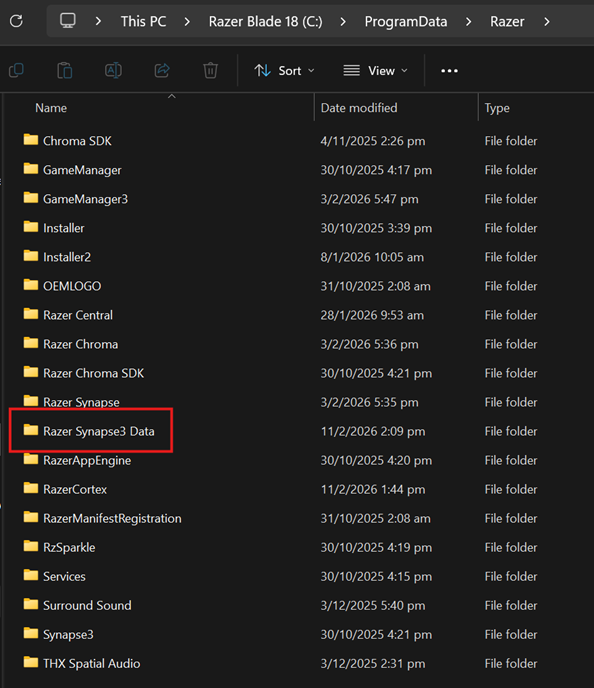Click the Razer Synapse3 Data folder name
The height and width of the screenshot is (688, 594).
[x=99, y=431]
